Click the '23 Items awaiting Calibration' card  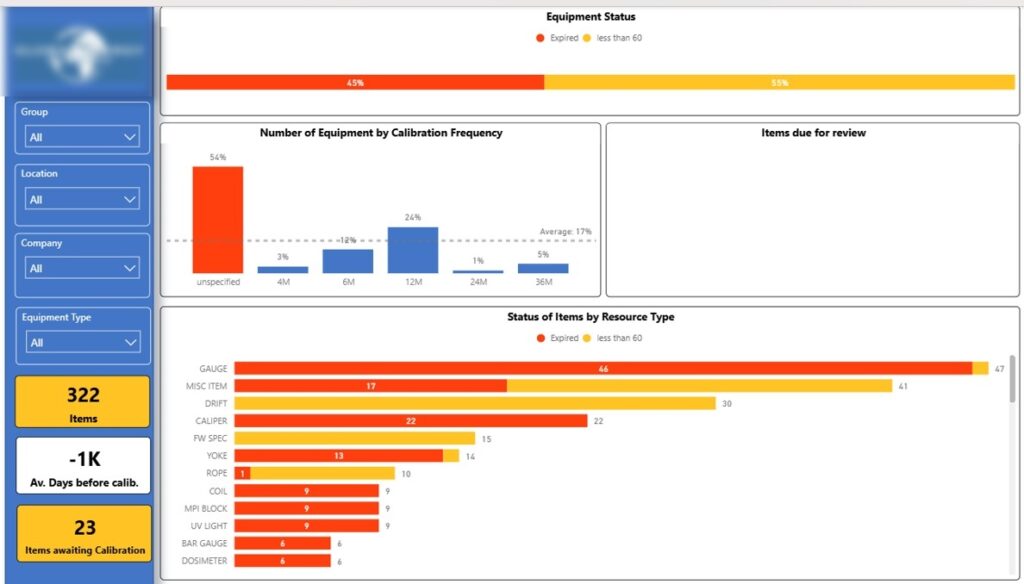(83, 534)
